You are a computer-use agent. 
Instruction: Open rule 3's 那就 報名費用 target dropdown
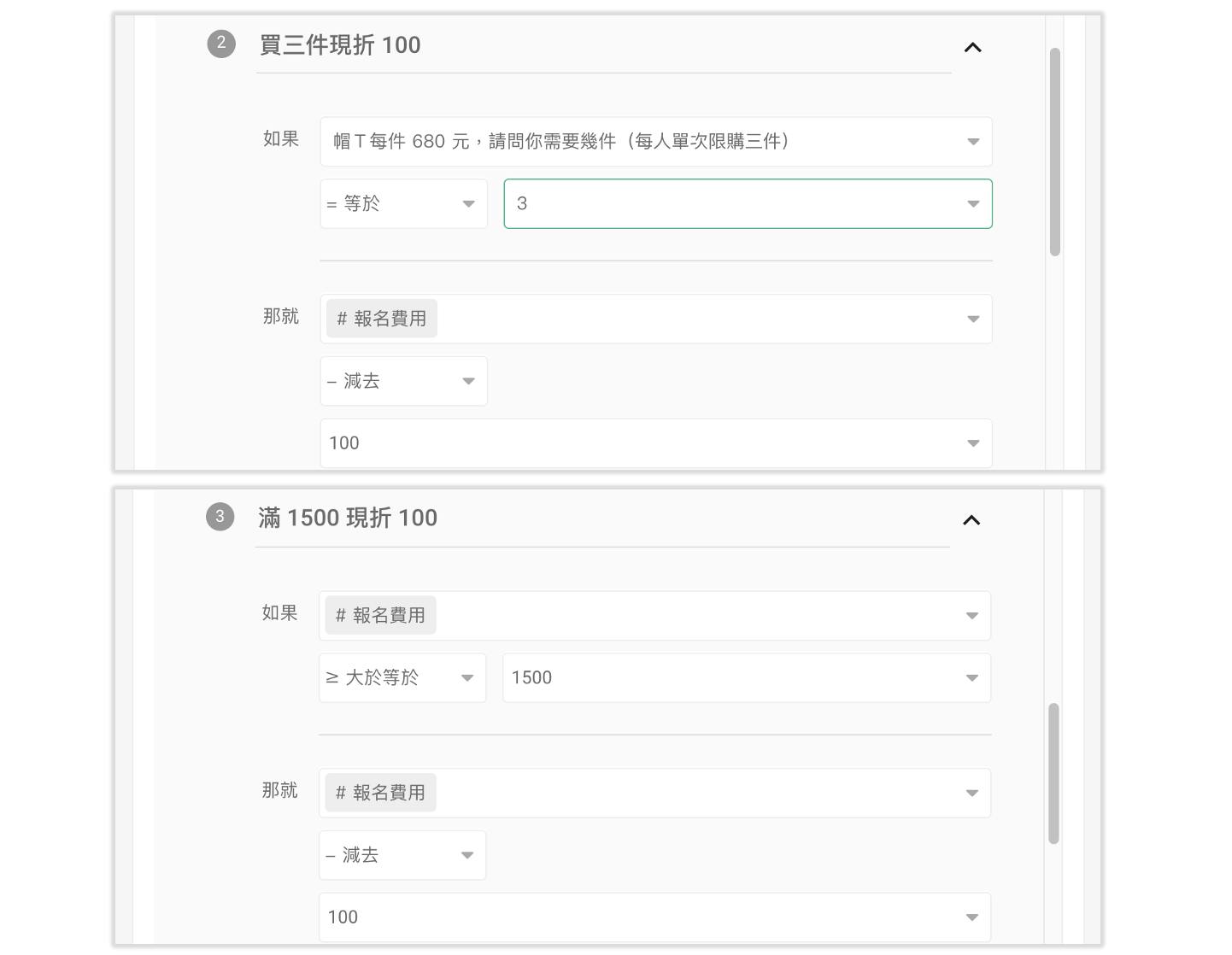tap(654, 794)
